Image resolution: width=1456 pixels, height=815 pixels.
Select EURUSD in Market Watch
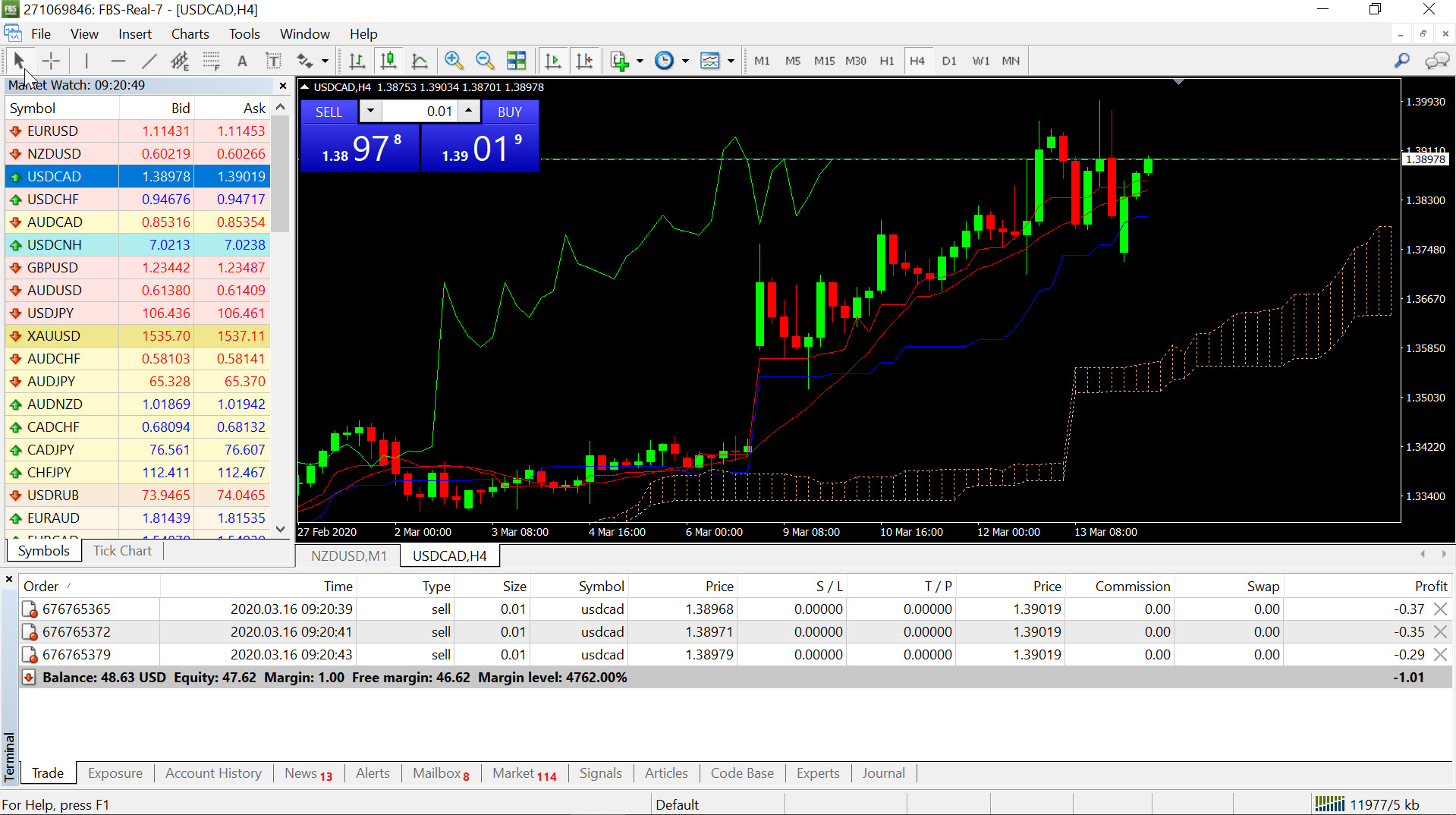(137, 131)
